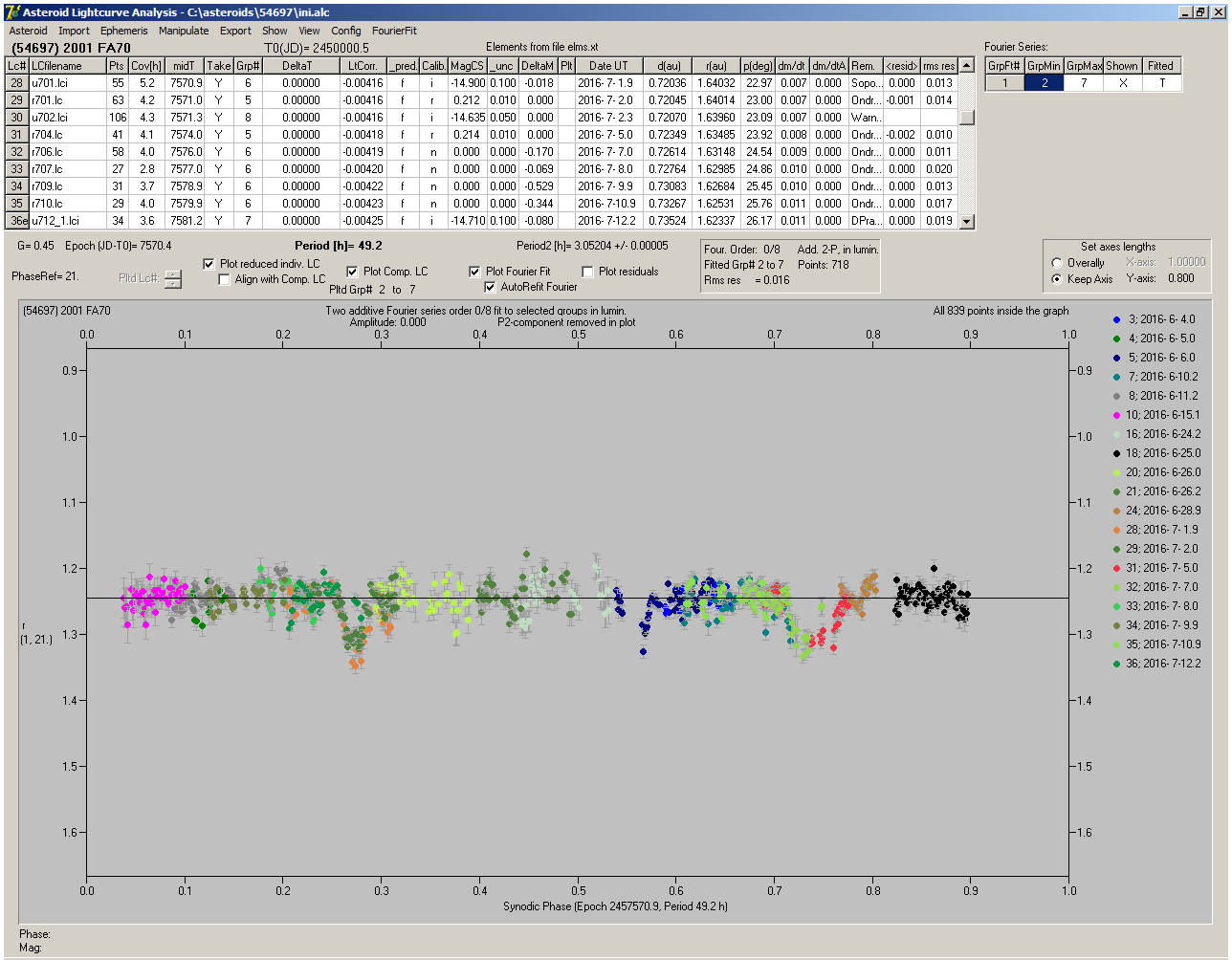The height and width of the screenshot is (960, 1232).
Task: Click the DeltaT column header
Action: (x=299, y=66)
